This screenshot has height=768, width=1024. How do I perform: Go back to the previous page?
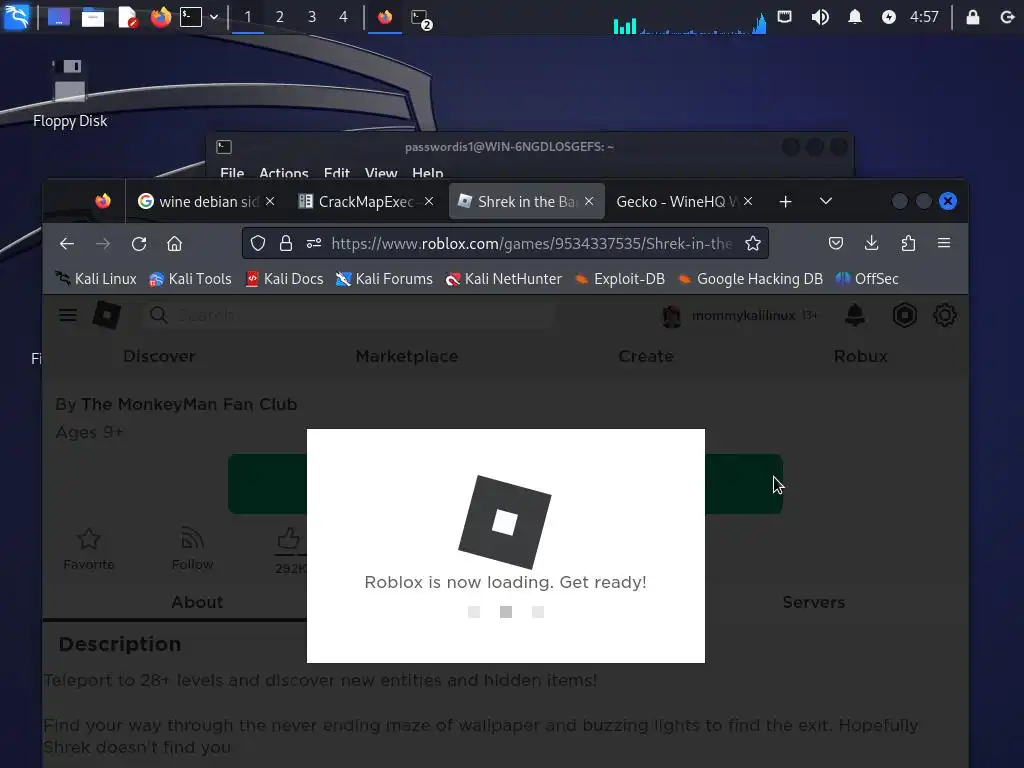[x=67, y=244]
